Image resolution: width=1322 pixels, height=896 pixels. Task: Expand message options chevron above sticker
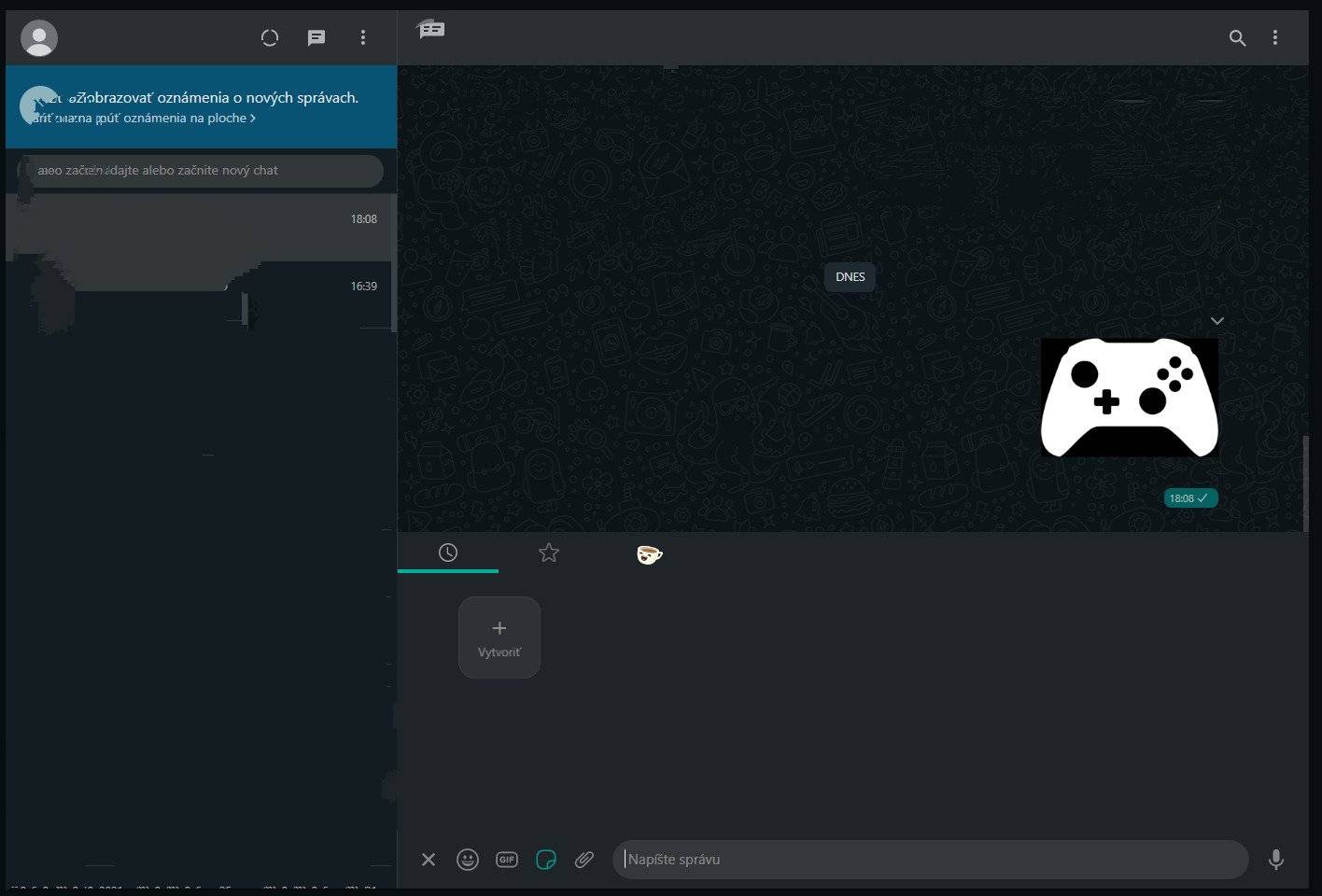[x=1217, y=321]
